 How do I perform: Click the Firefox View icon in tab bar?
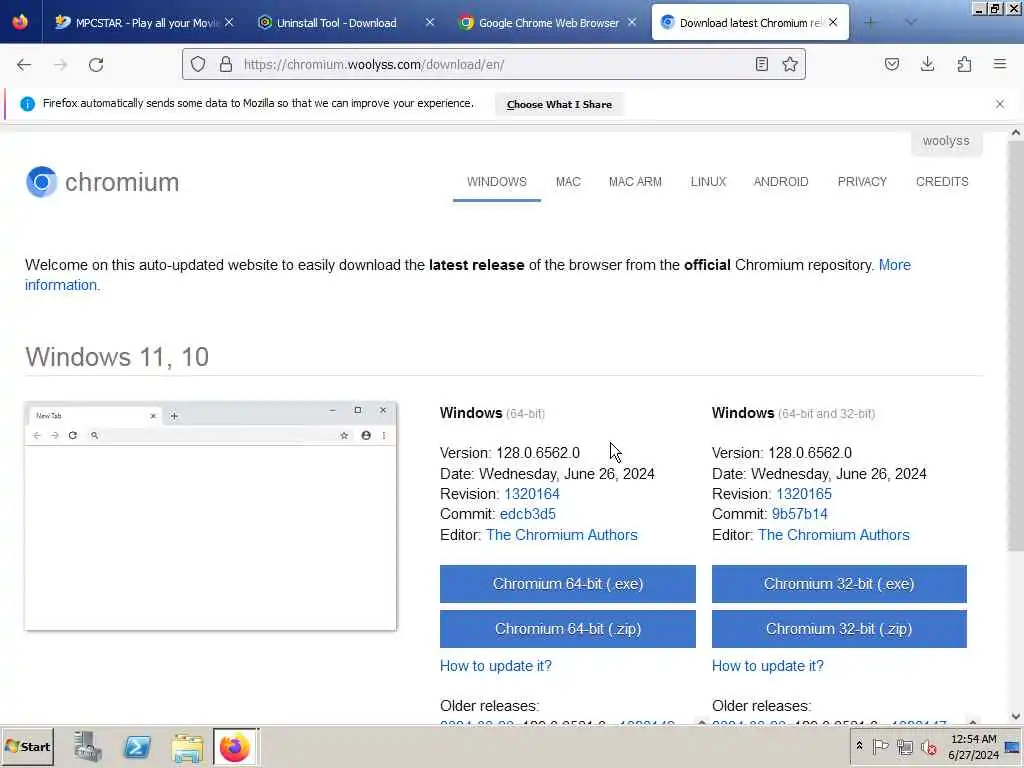(x=20, y=22)
